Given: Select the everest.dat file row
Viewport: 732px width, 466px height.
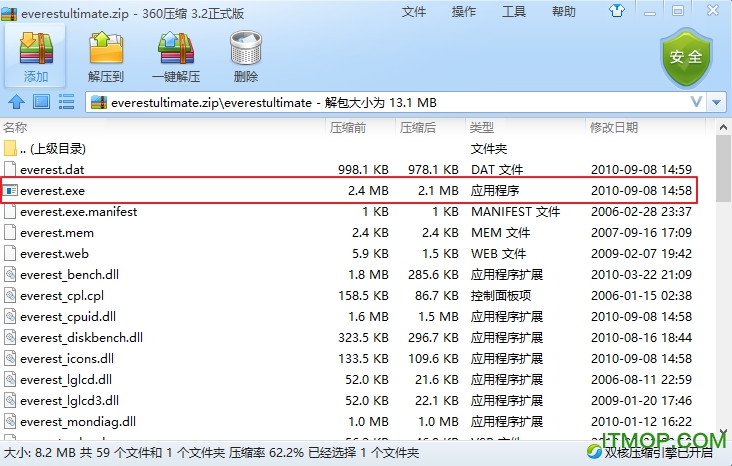Looking at the screenshot, I should (x=349, y=169).
